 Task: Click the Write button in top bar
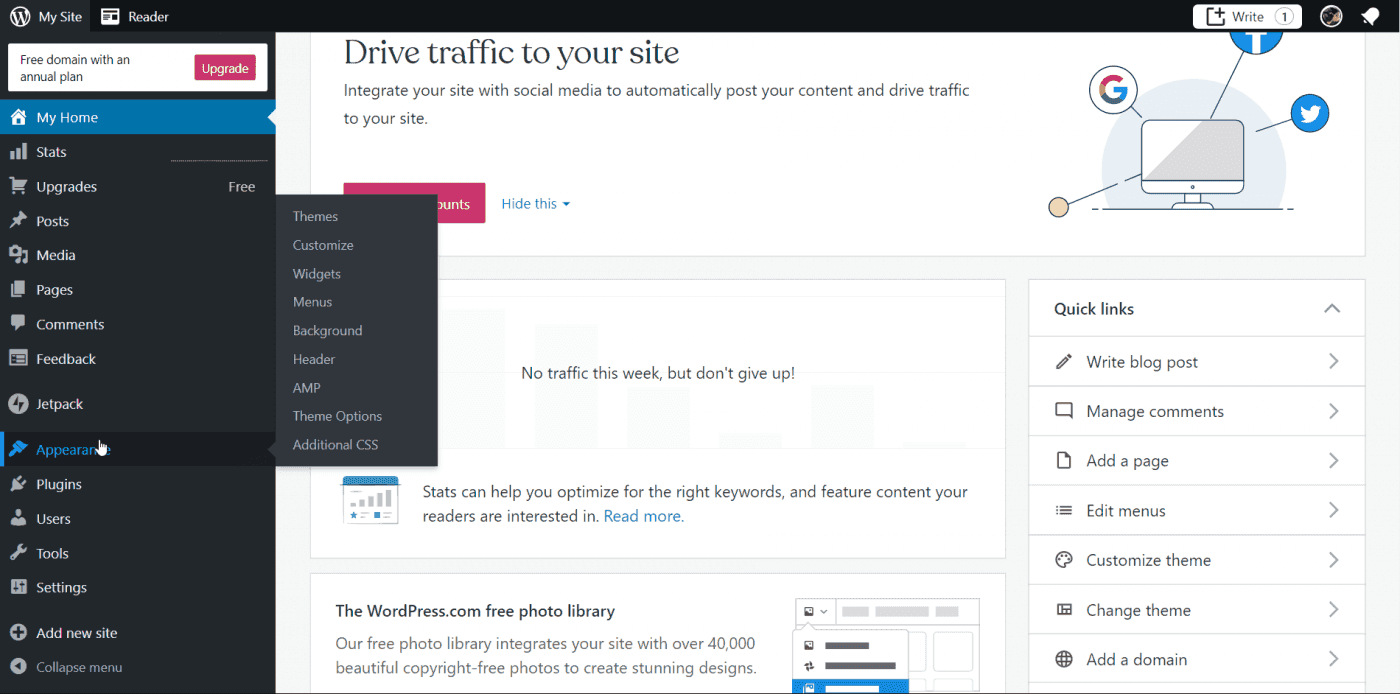coord(1247,16)
